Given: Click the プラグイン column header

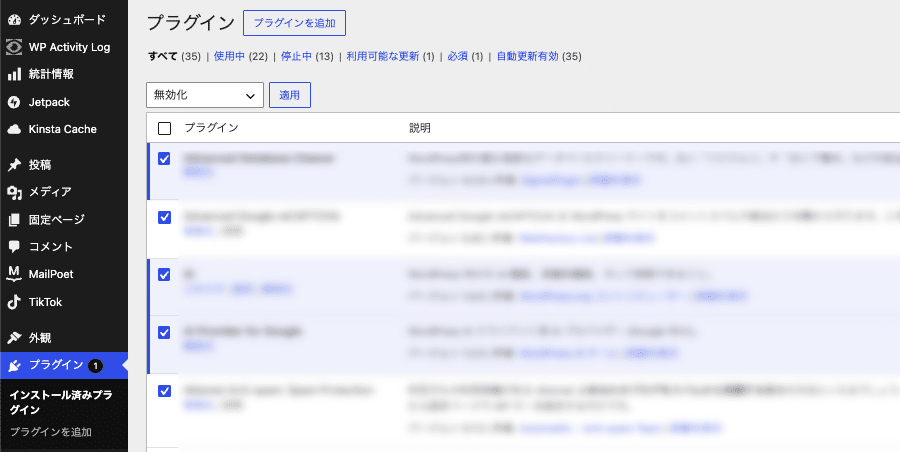Looking at the screenshot, I should (211, 128).
